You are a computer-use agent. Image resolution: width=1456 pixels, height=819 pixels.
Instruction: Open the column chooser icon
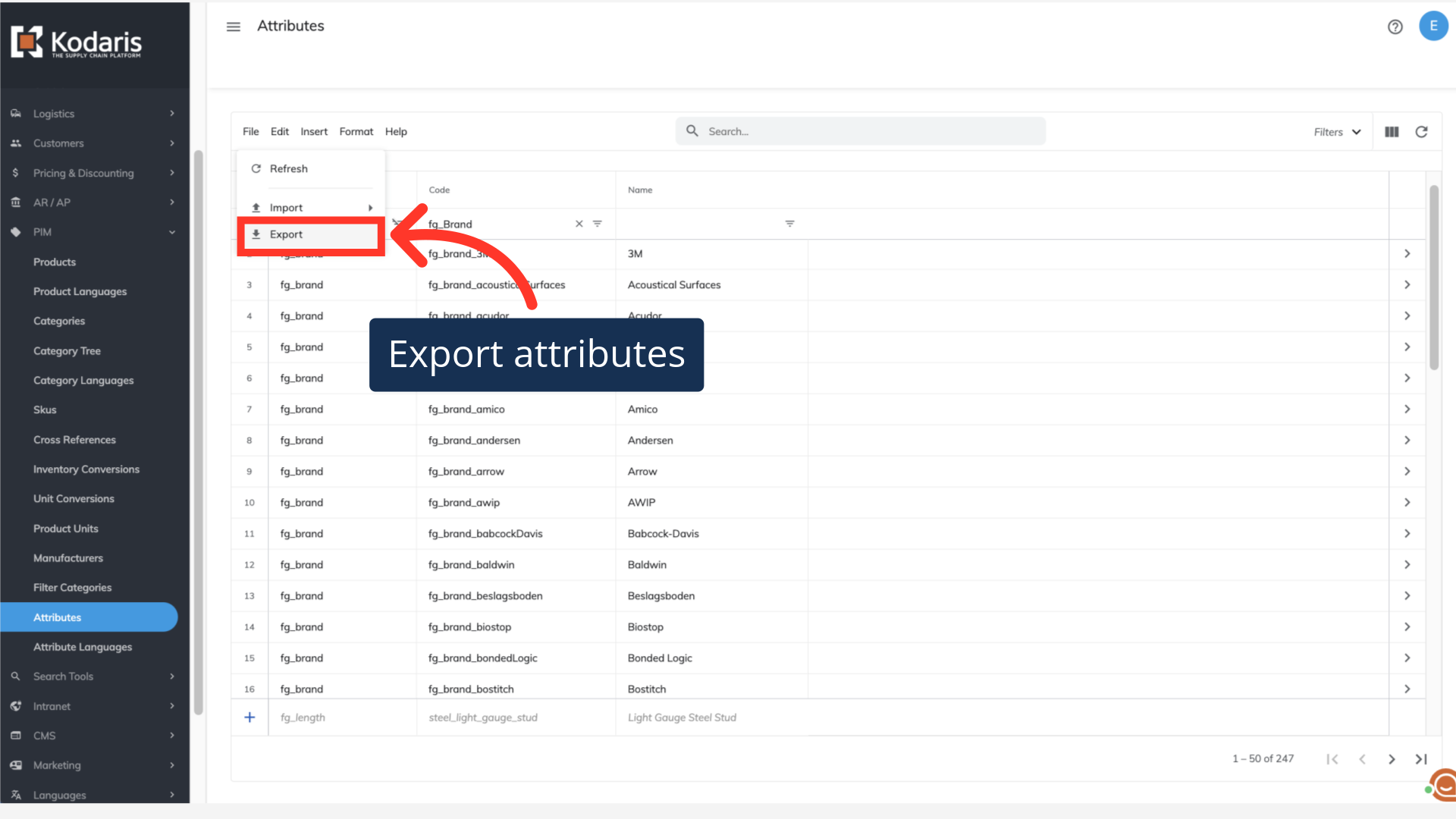[1392, 132]
